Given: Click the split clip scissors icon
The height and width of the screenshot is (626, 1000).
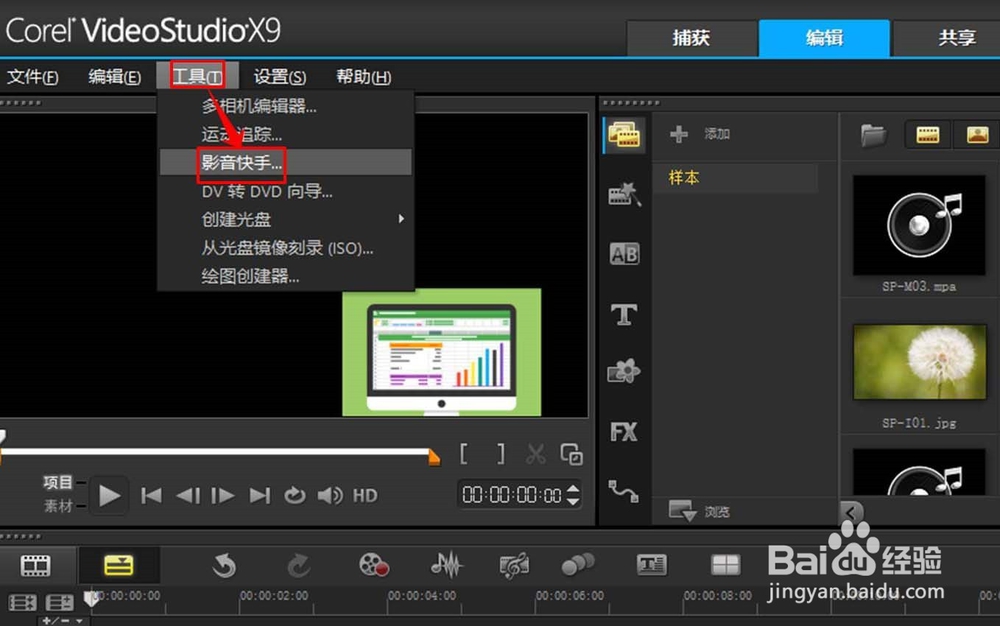Looking at the screenshot, I should (536, 455).
